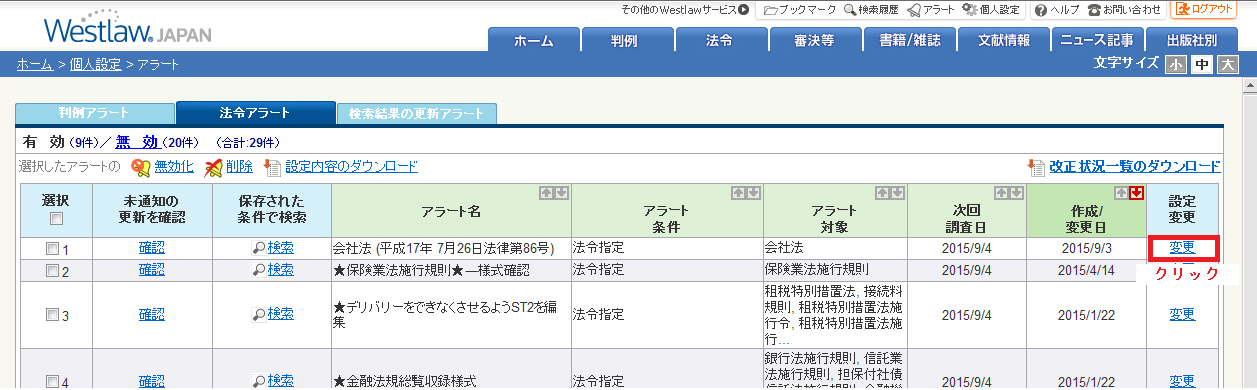Click 変更 link for 会社法 alert

(x=1182, y=247)
